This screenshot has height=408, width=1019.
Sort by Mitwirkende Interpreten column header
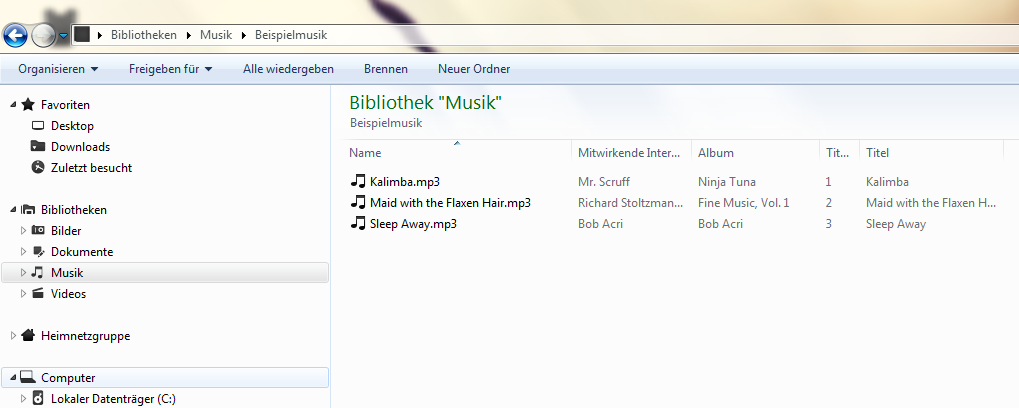(x=631, y=153)
